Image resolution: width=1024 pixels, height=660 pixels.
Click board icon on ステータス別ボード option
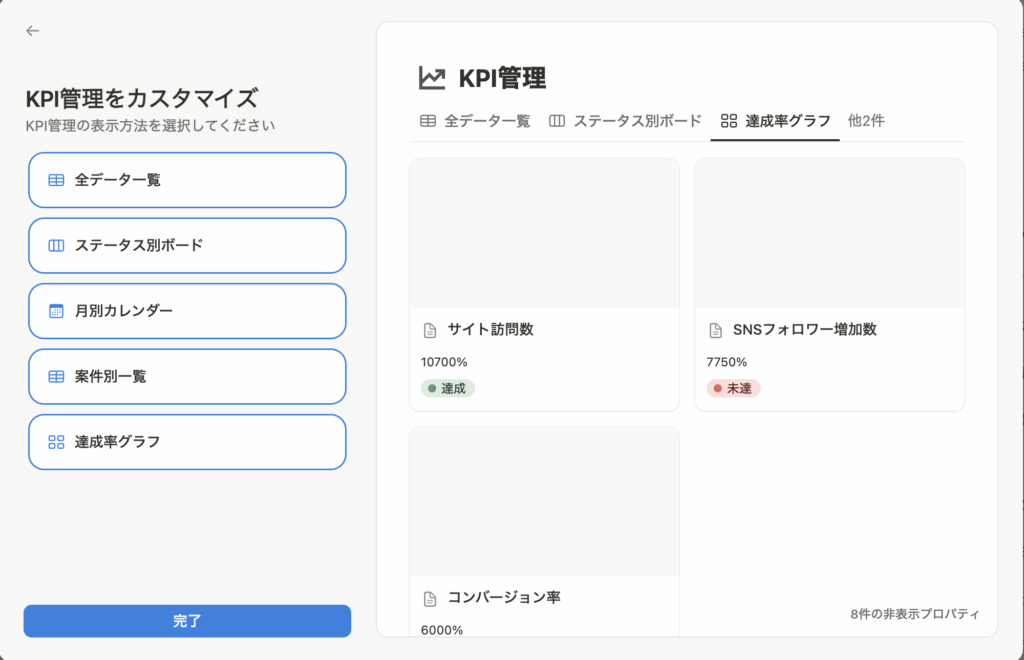tap(56, 246)
